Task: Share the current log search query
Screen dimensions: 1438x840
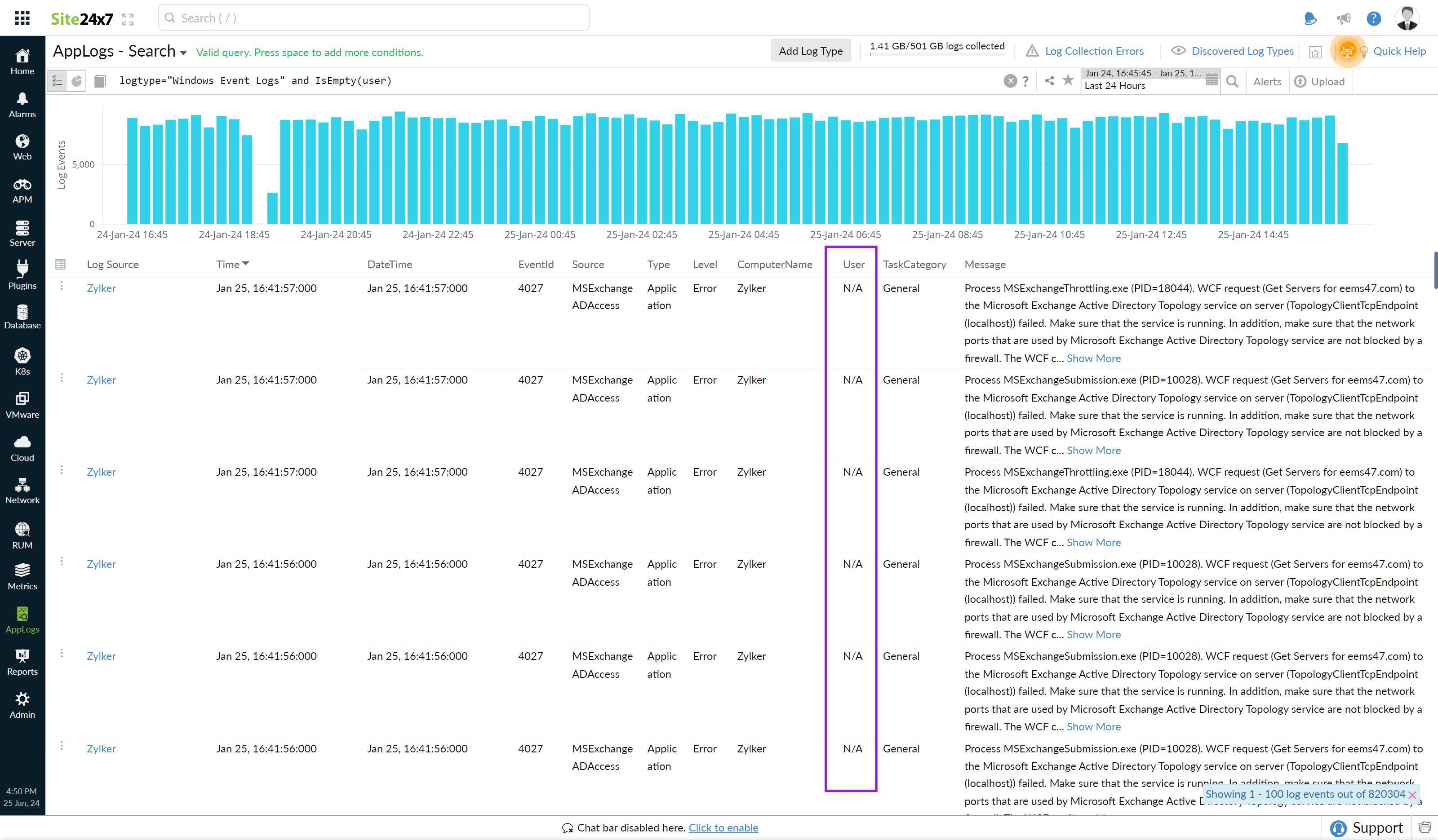Action: [x=1049, y=80]
